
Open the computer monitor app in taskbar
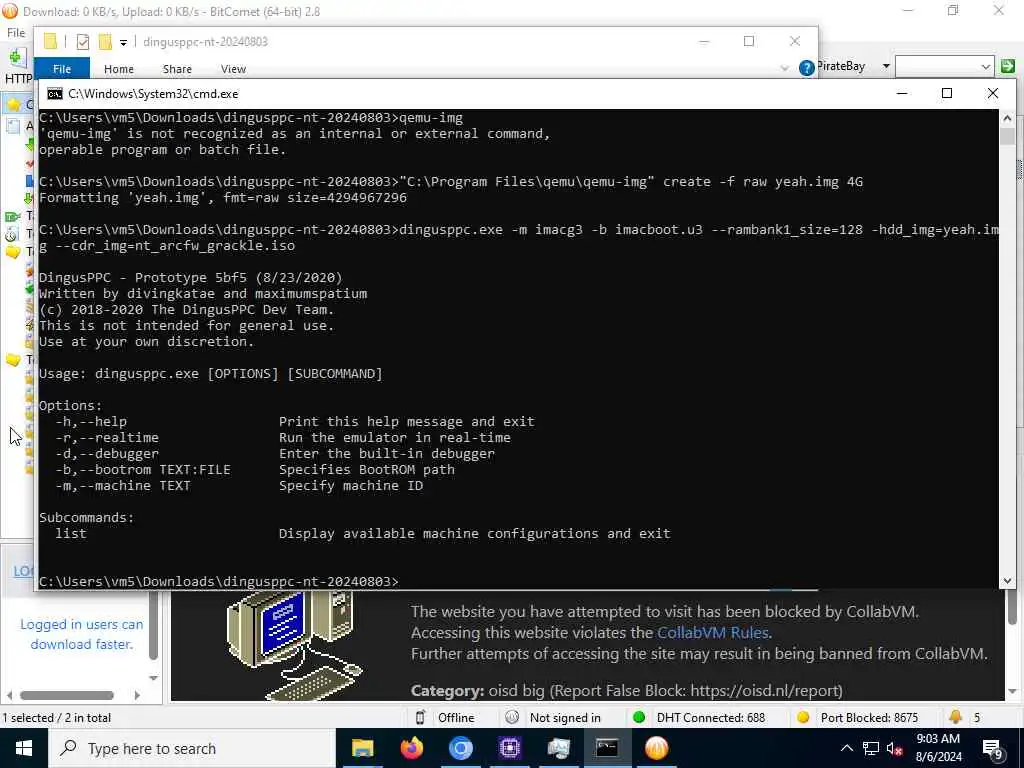pos(558,748)
